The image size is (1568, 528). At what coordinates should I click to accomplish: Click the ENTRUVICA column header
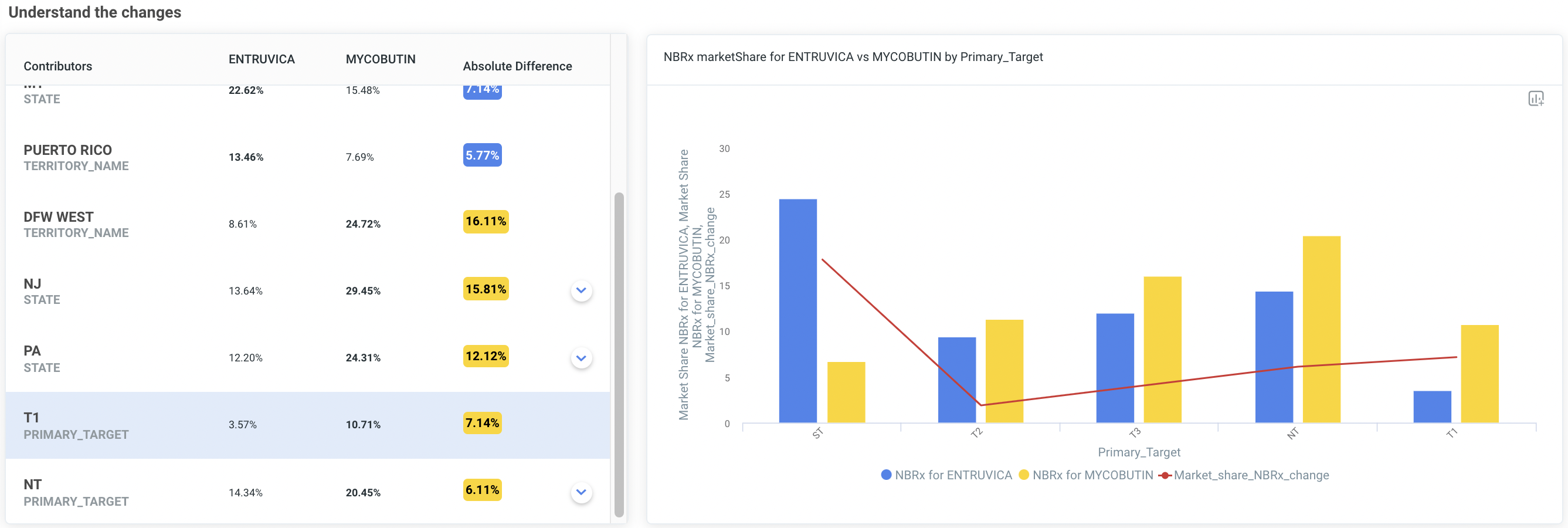(261, 59)
